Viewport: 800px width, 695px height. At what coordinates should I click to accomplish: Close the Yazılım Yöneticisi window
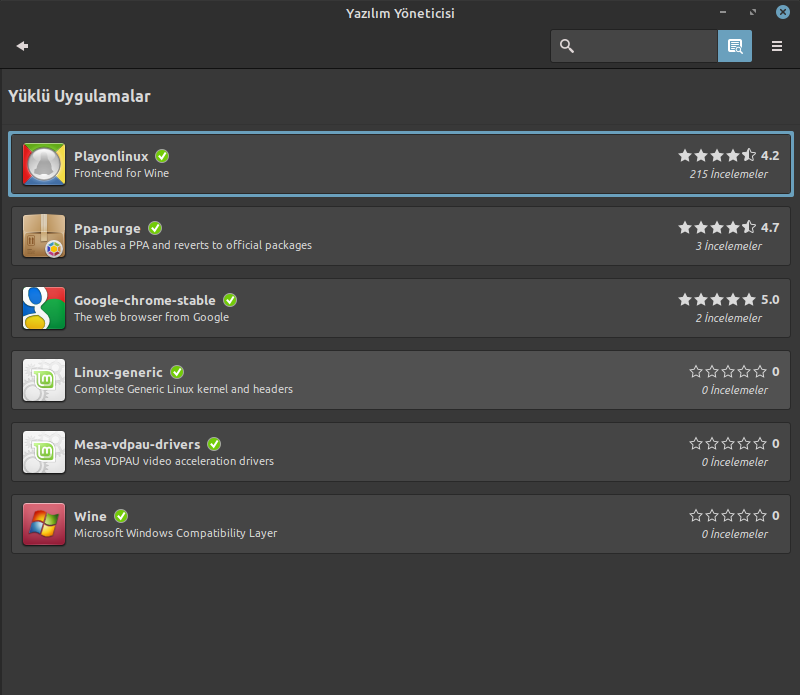click(x=783, y=12)
